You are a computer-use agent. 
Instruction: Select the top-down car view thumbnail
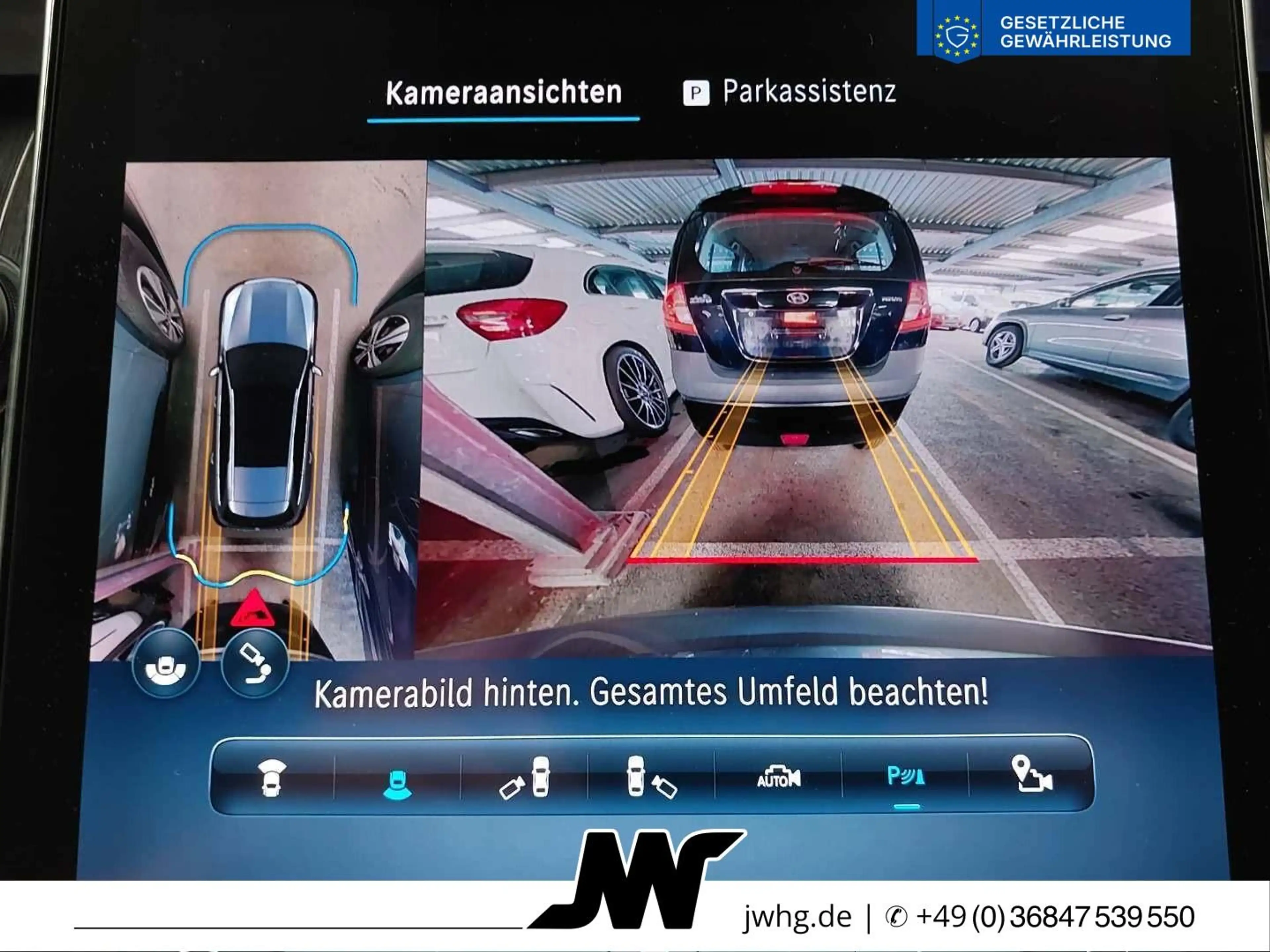pos(258,411)
